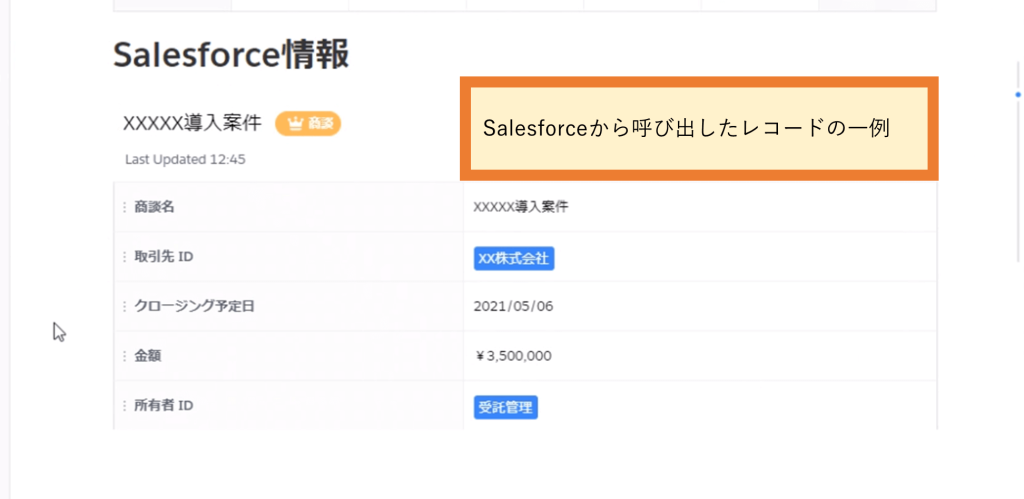Click the 所有者 ID field label
Screen dimensions: 1024x499
coord(163,406)
